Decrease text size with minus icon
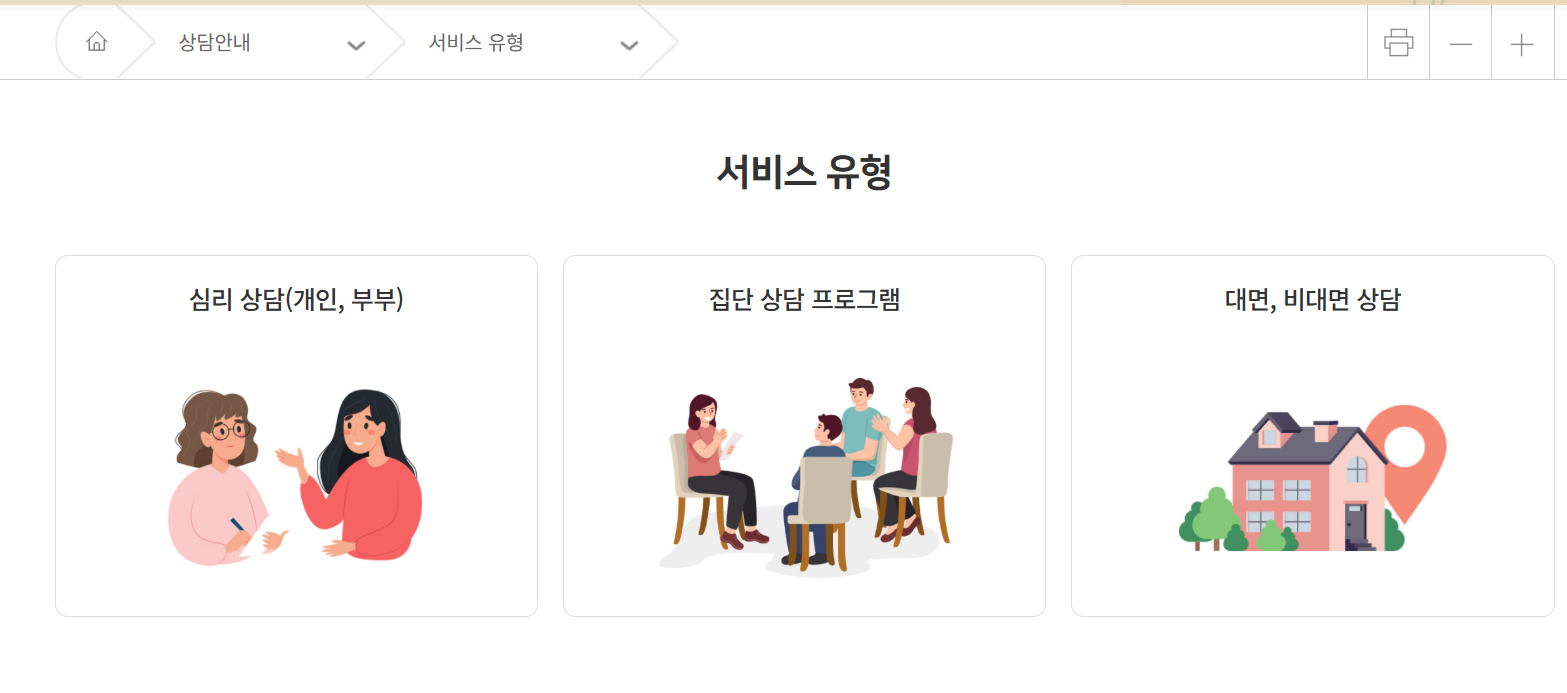This screenshot has width=1567, height=693. pyautogui.click(x=1460, y=44)
